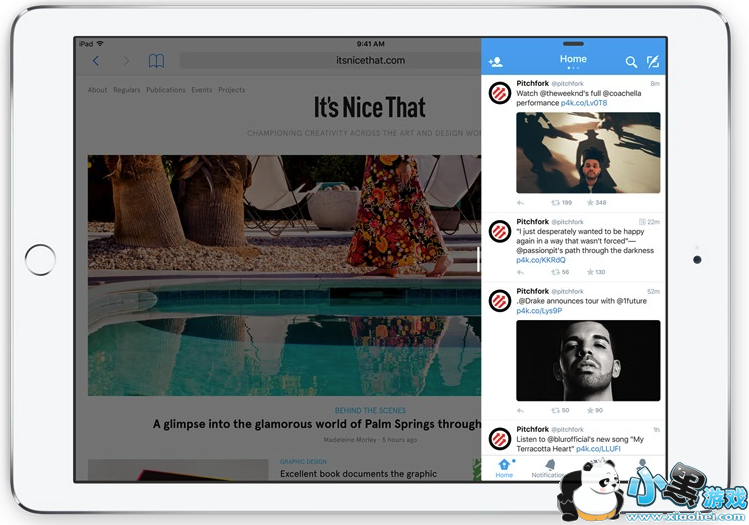Viewport: 749px width, 525px height.
Task: Tap the Safari back arrow
Action: click(96, 61)
